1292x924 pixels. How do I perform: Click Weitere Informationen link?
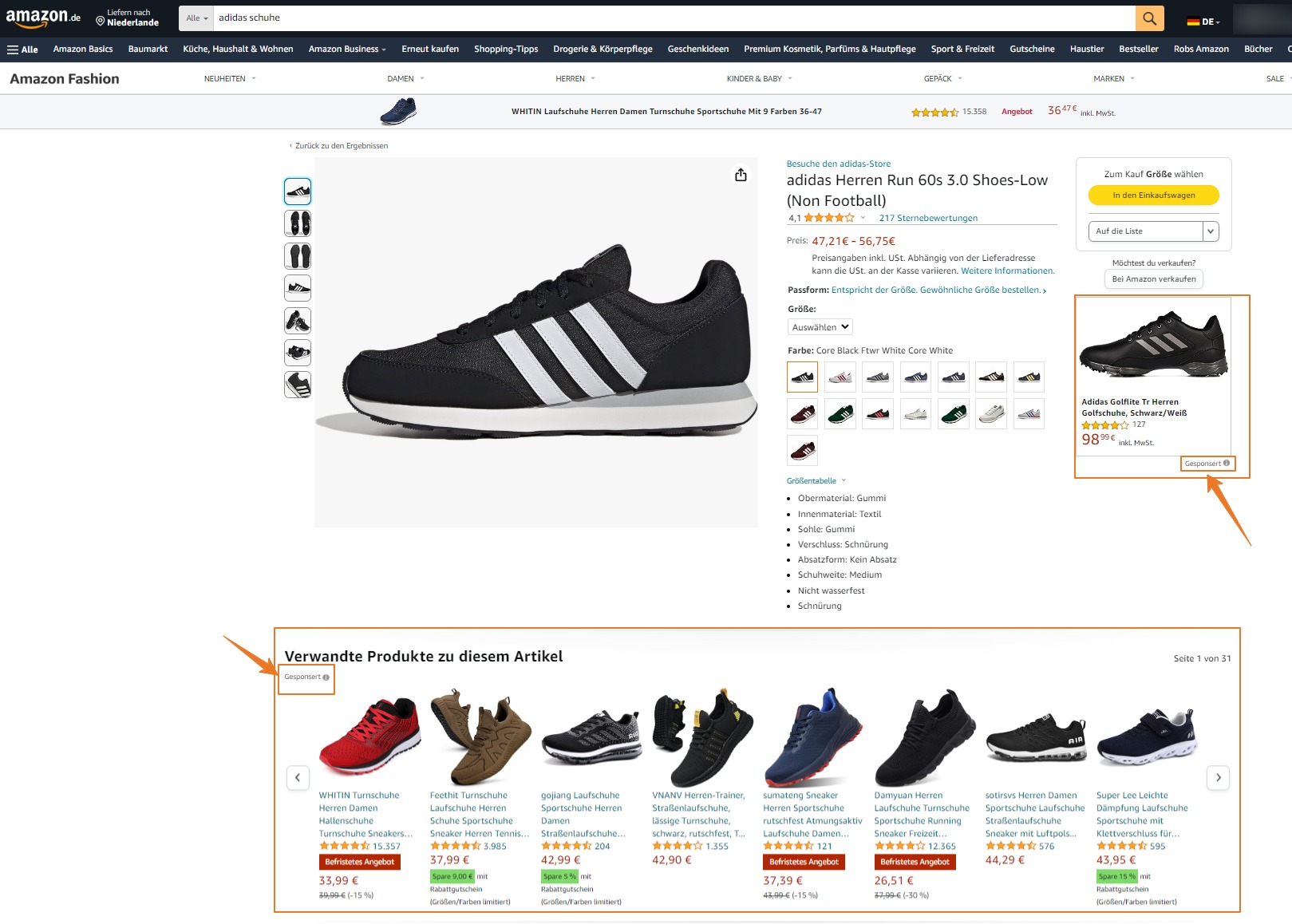1007,271
